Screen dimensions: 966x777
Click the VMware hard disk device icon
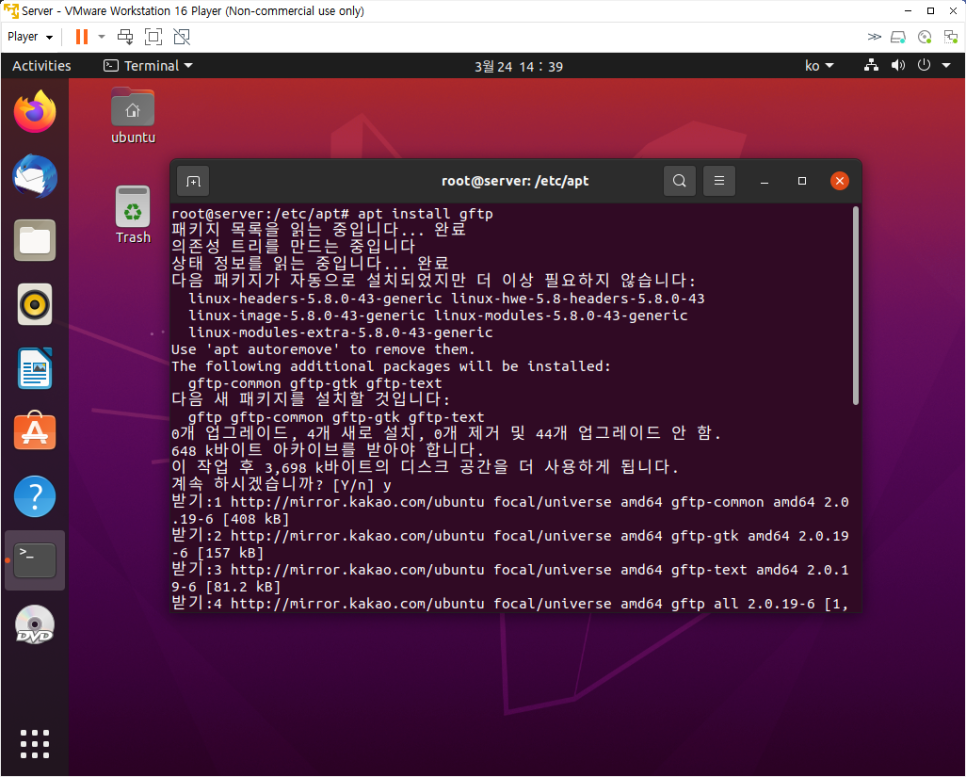(898, 37)
